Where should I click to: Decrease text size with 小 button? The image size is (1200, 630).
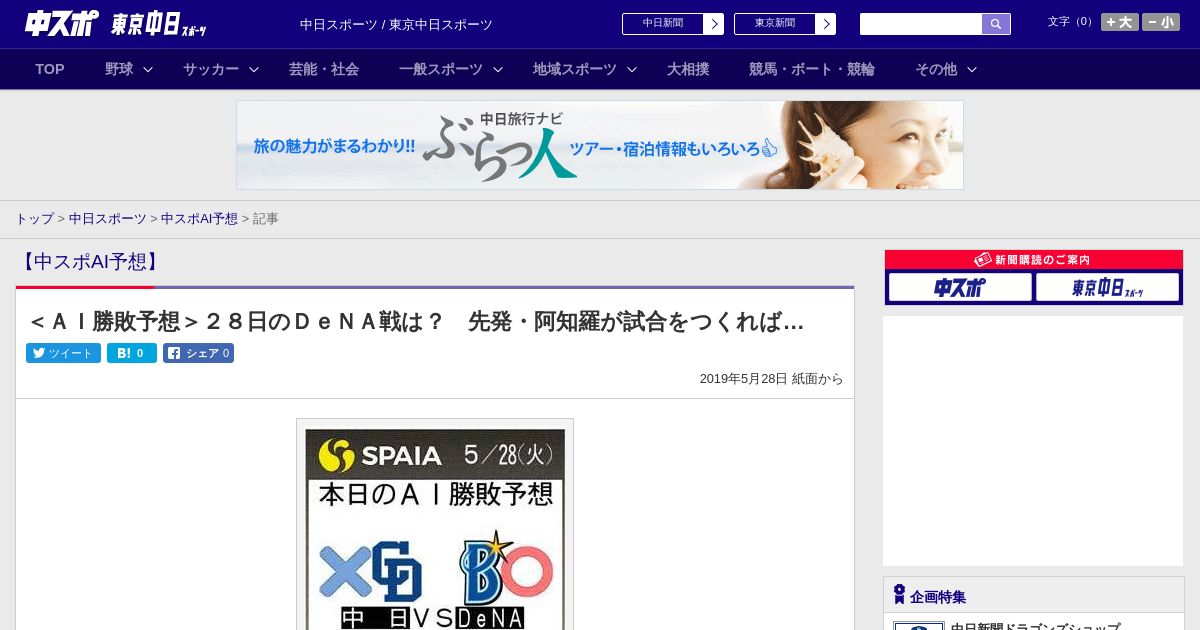coord(1161,22)
